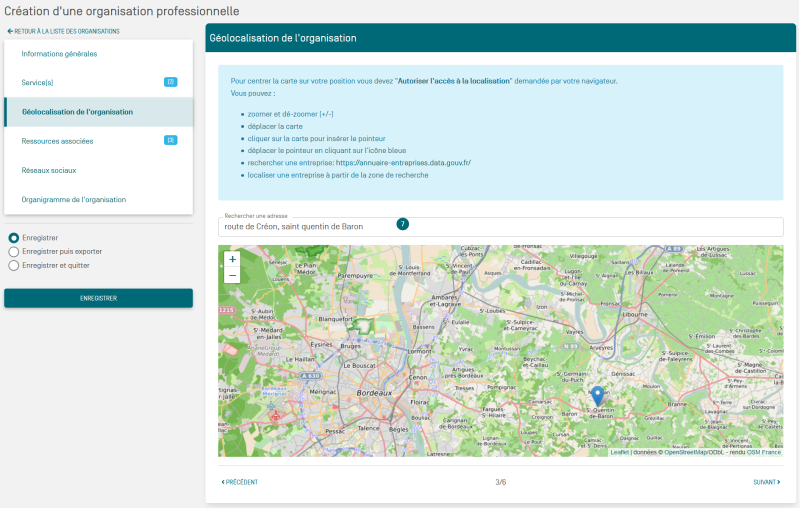
Task: Zoom in the map with plus button
Action: click(232, 259)
